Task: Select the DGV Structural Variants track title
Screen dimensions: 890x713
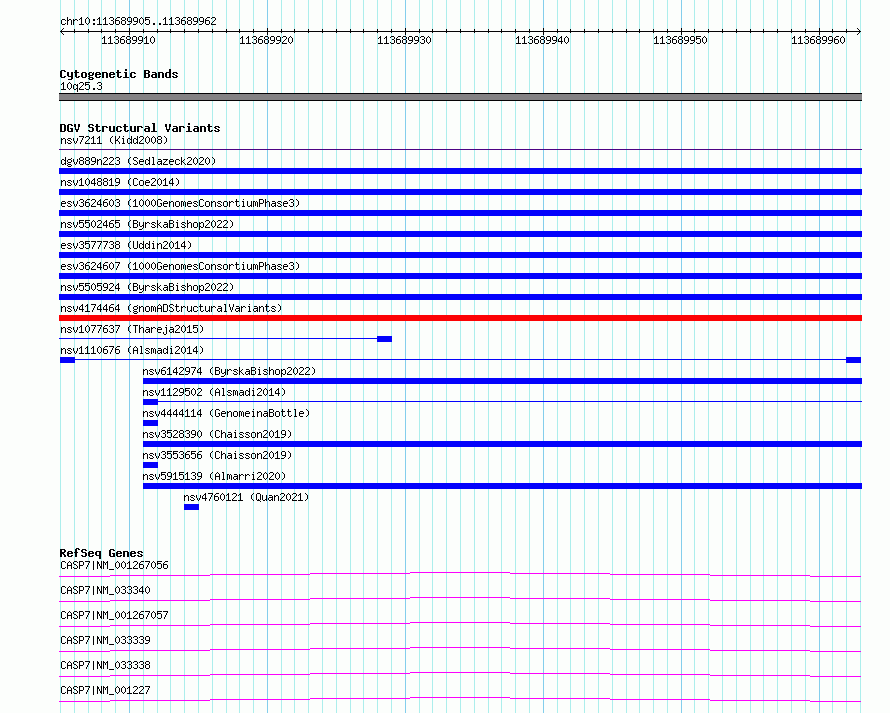Action: (x=139, y=128)
